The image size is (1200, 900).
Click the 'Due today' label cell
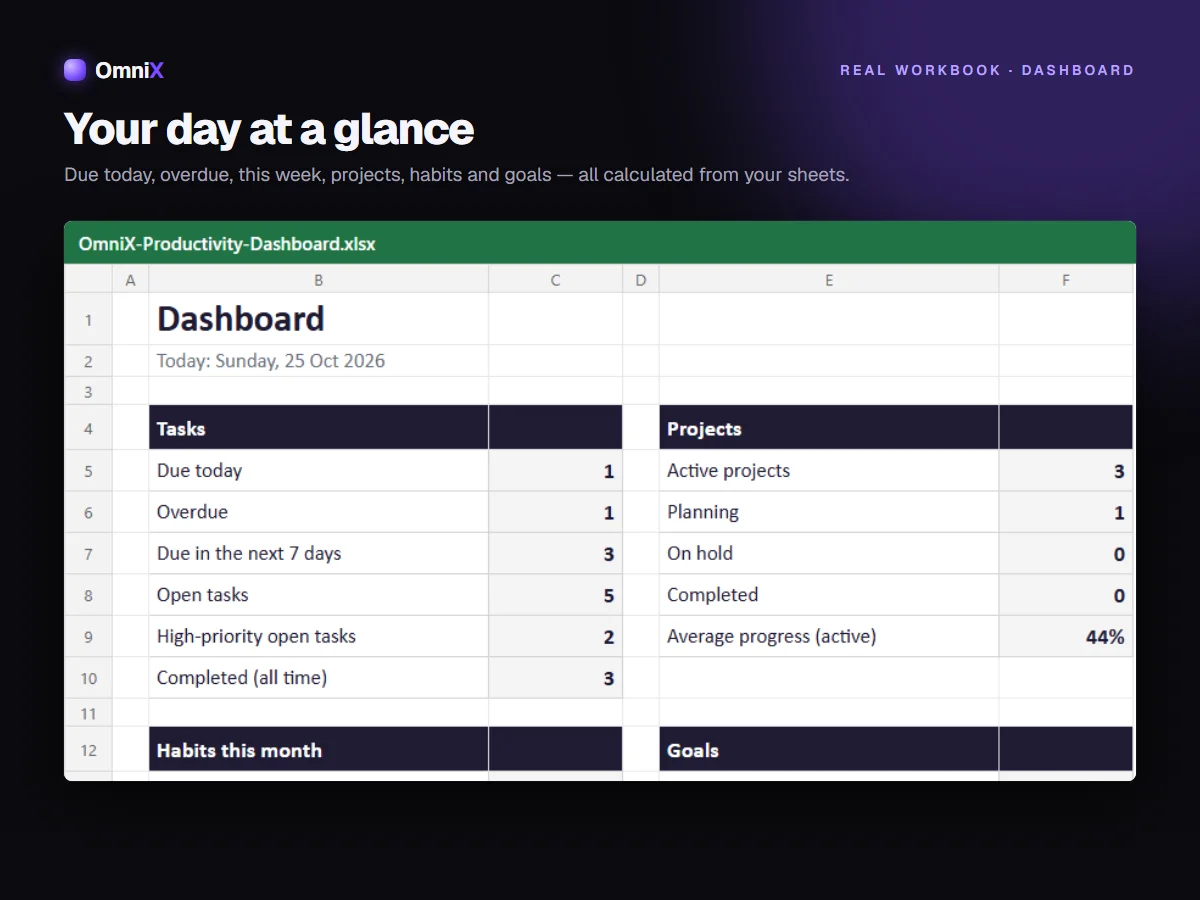tap(318, 471)
